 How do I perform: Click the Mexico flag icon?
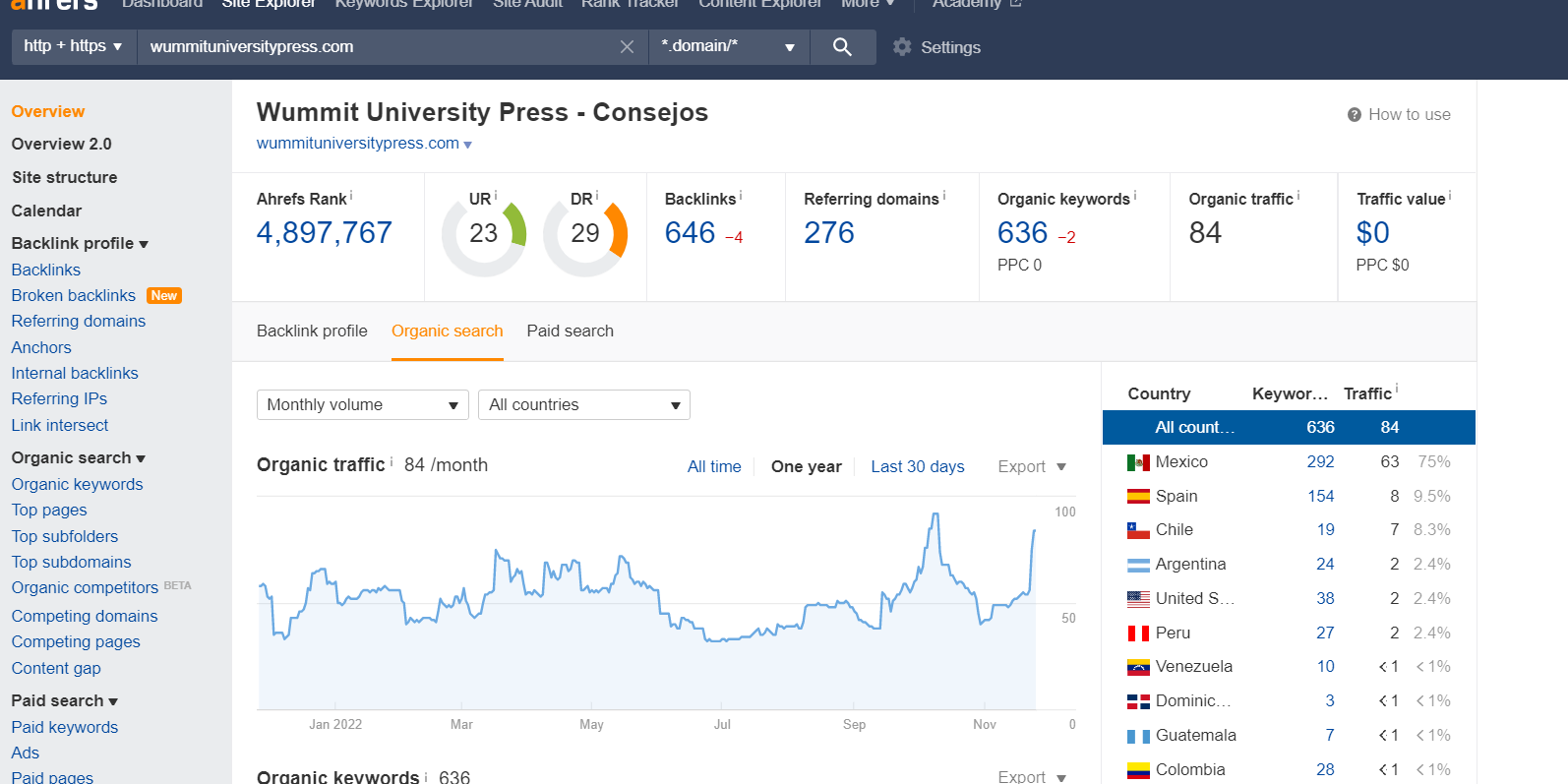pyautogui.click(x=1138, y=462)
